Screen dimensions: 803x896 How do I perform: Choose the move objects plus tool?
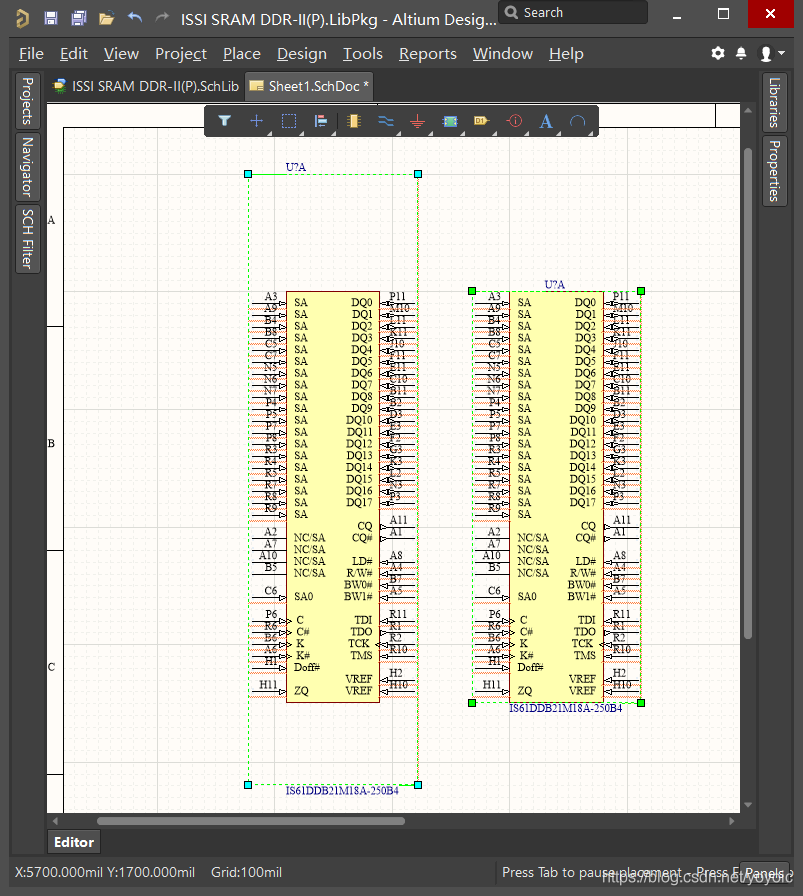tap(257, 121)
